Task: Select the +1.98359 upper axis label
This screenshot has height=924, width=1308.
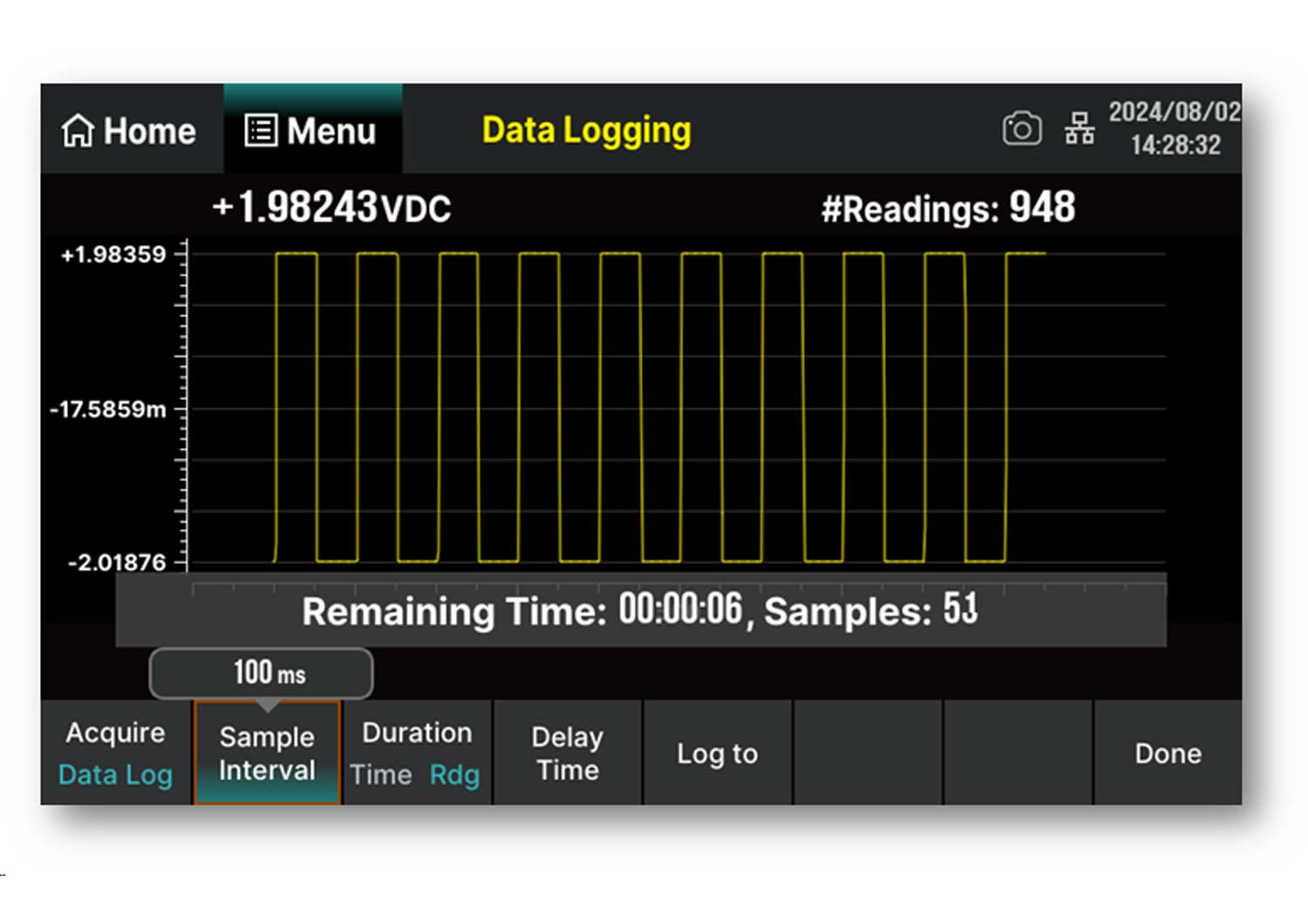Action: point(113,255)
